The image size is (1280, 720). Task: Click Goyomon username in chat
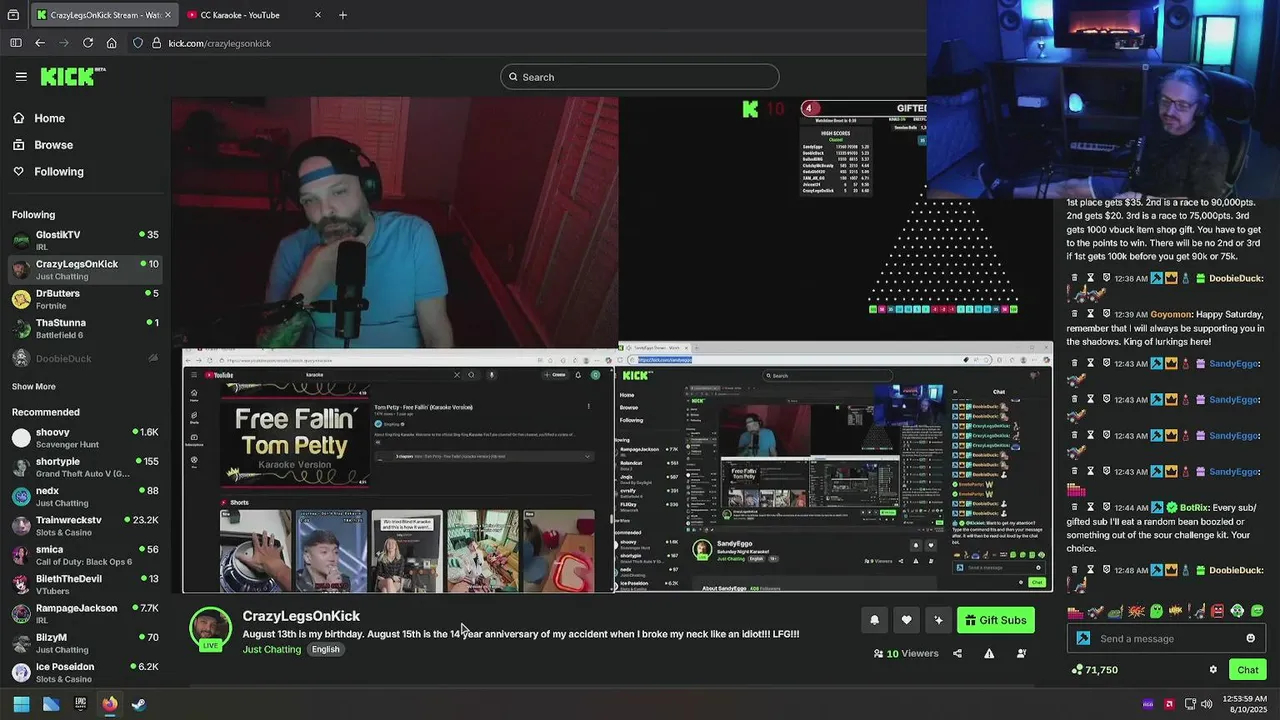1171,314
